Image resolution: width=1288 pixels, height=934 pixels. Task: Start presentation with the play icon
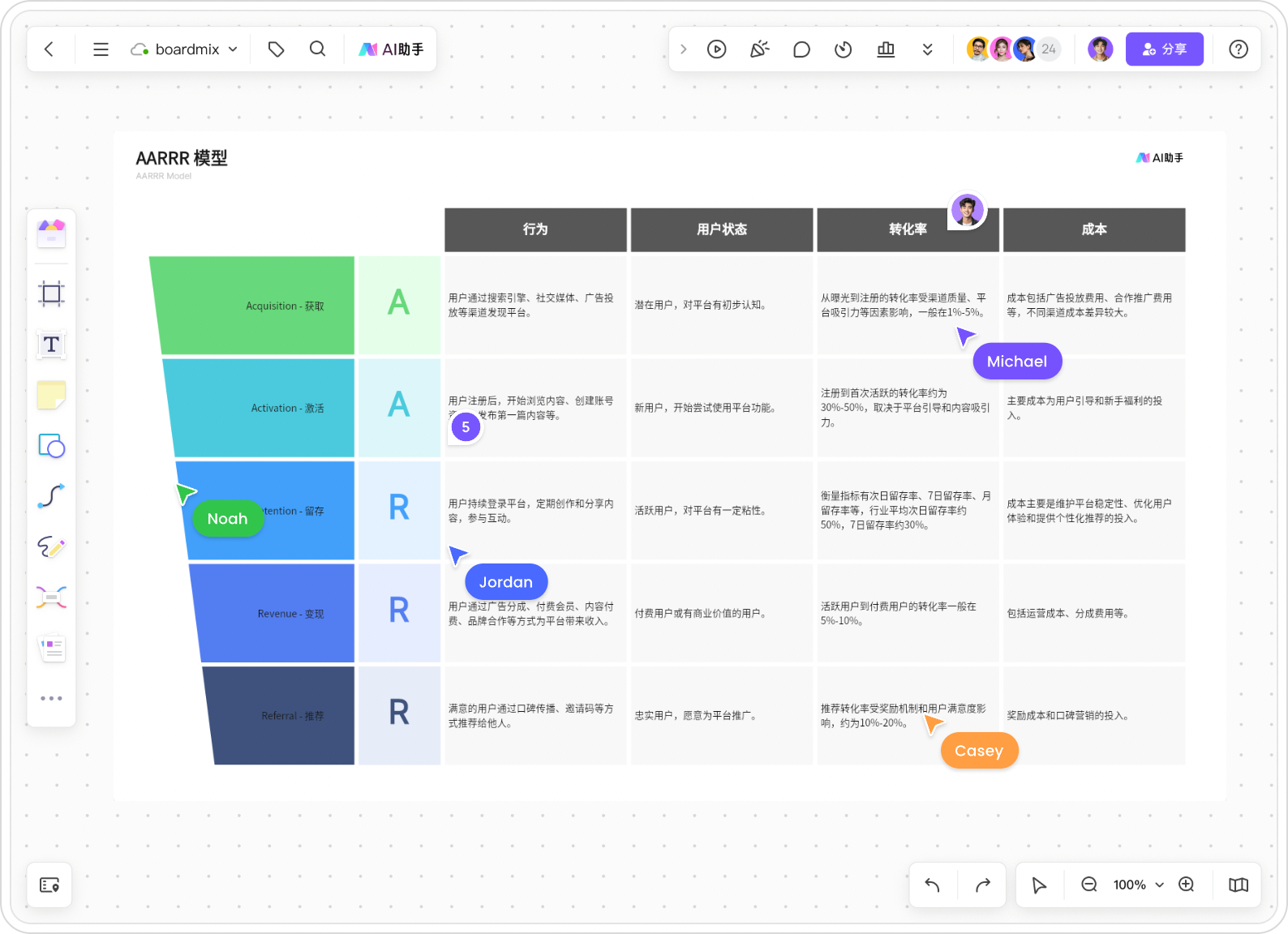coord(717,49)
